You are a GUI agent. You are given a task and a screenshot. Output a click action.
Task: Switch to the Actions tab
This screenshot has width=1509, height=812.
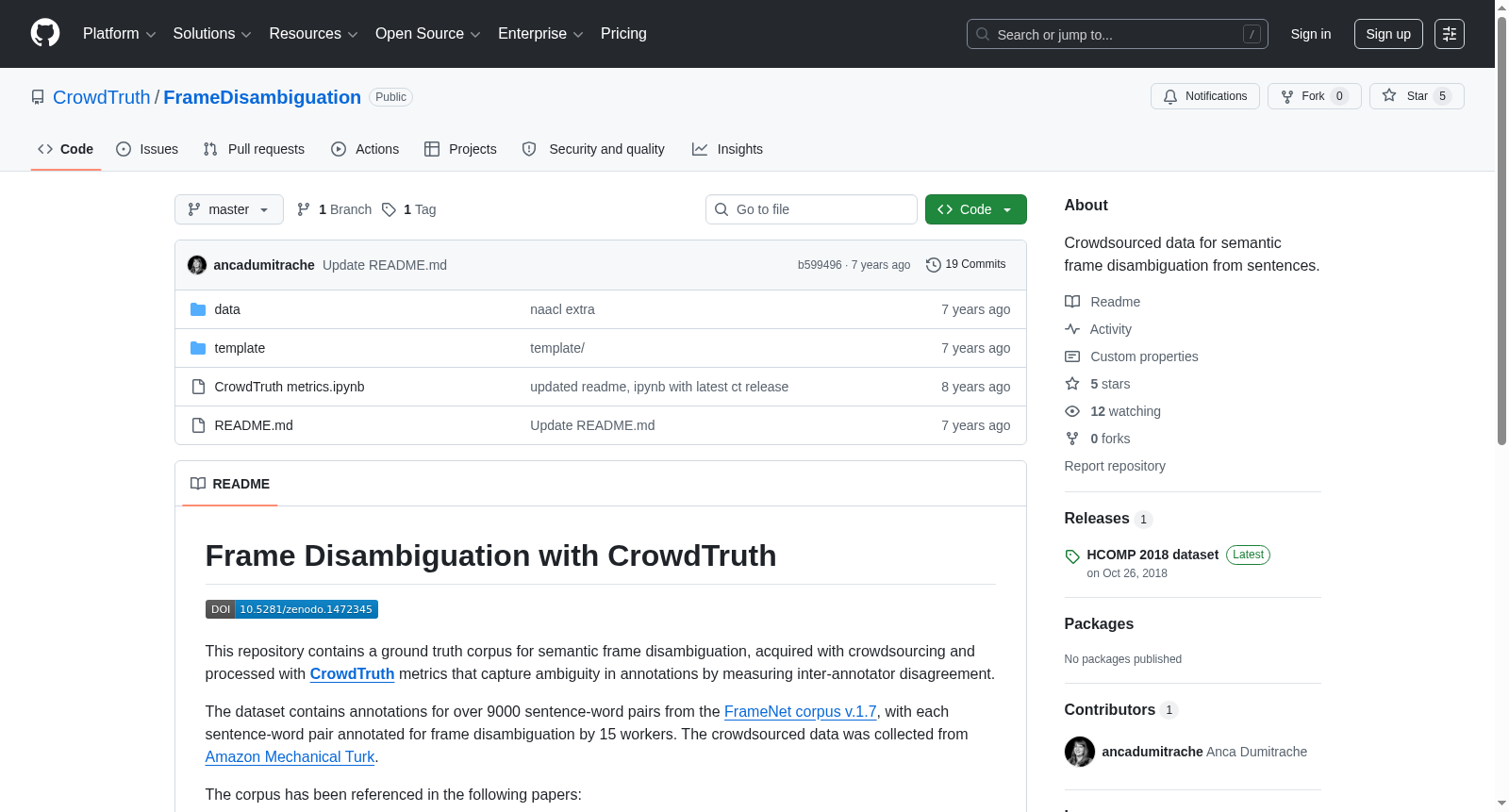(x=365, y=149)
